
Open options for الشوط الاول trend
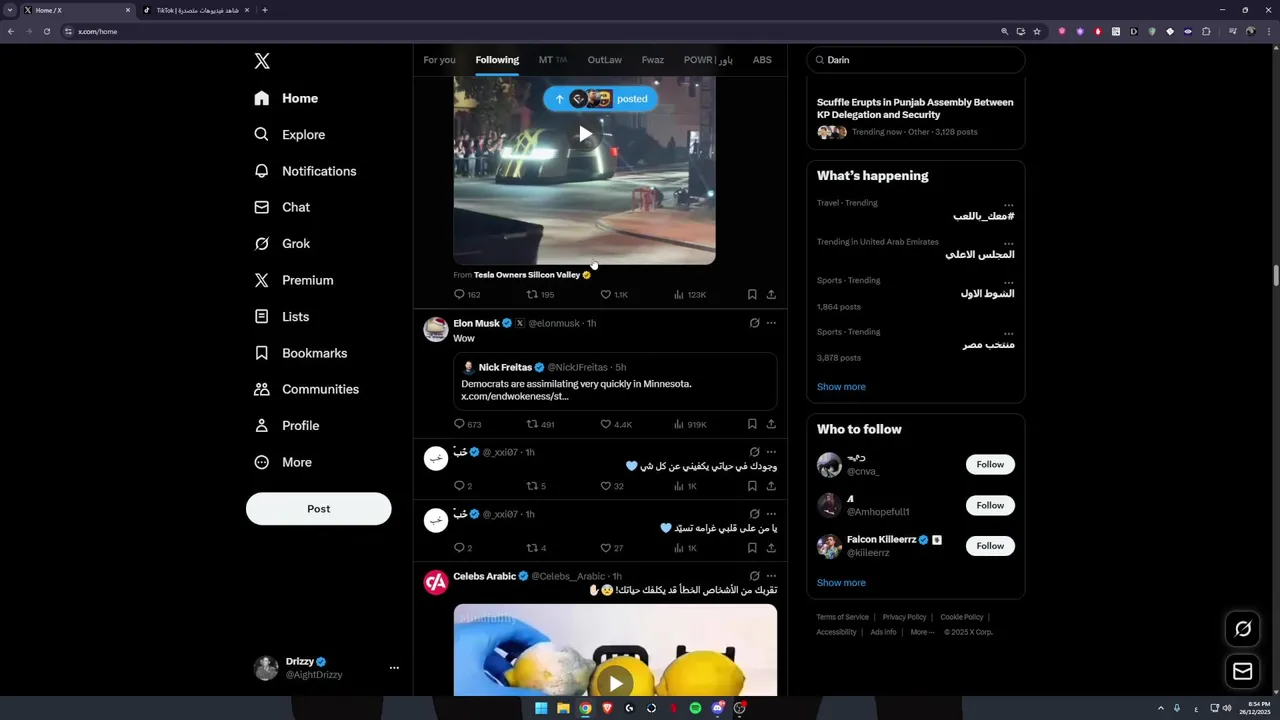(1008, 281)
